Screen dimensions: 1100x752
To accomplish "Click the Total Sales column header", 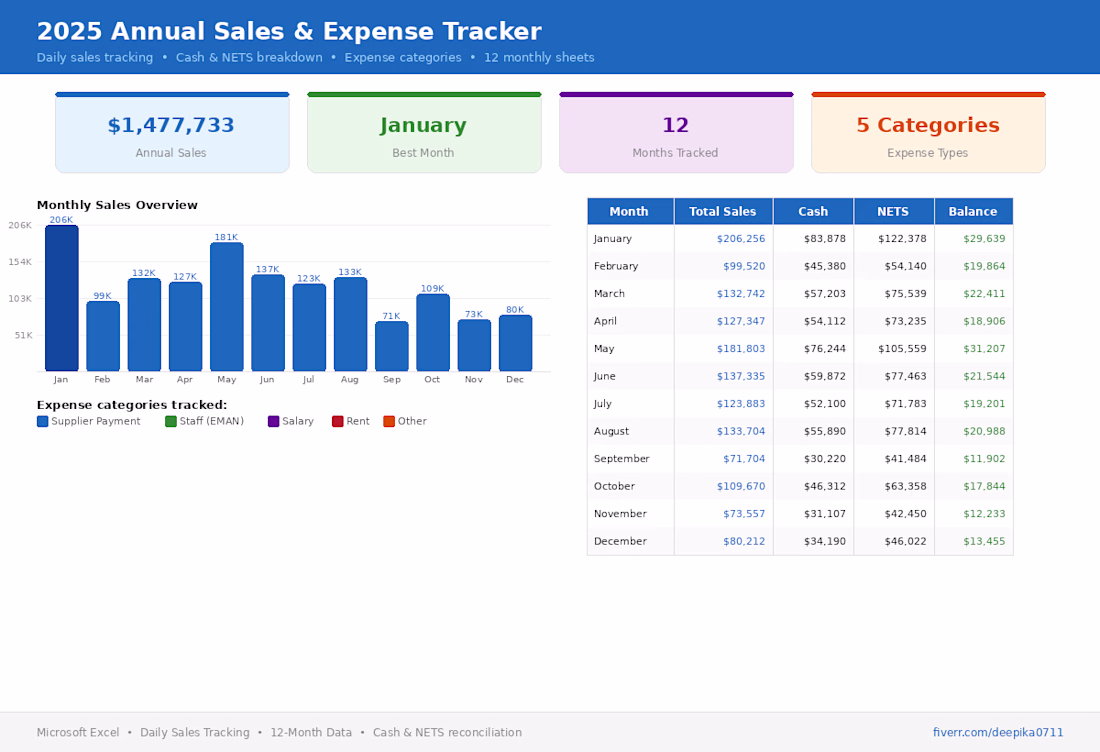I will pos(723,211).
